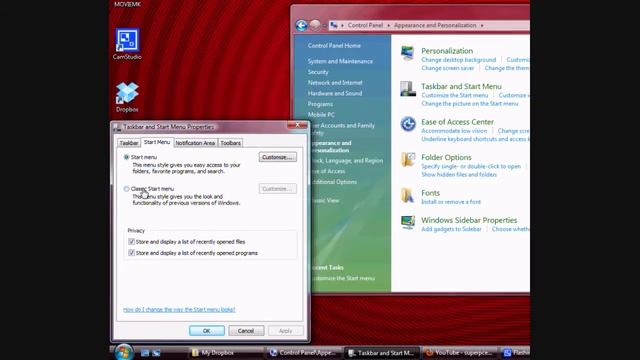Switch to the Taskbar tab

point(129,143)
